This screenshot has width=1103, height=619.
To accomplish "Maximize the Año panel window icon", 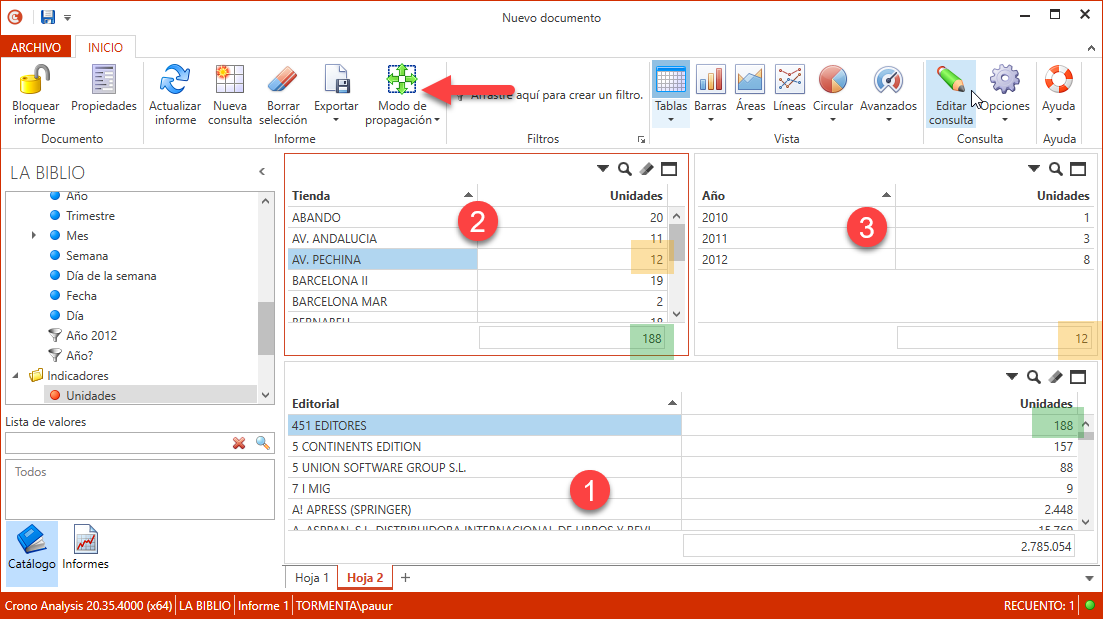I will pyautogui.click(x=1078, y=169).
